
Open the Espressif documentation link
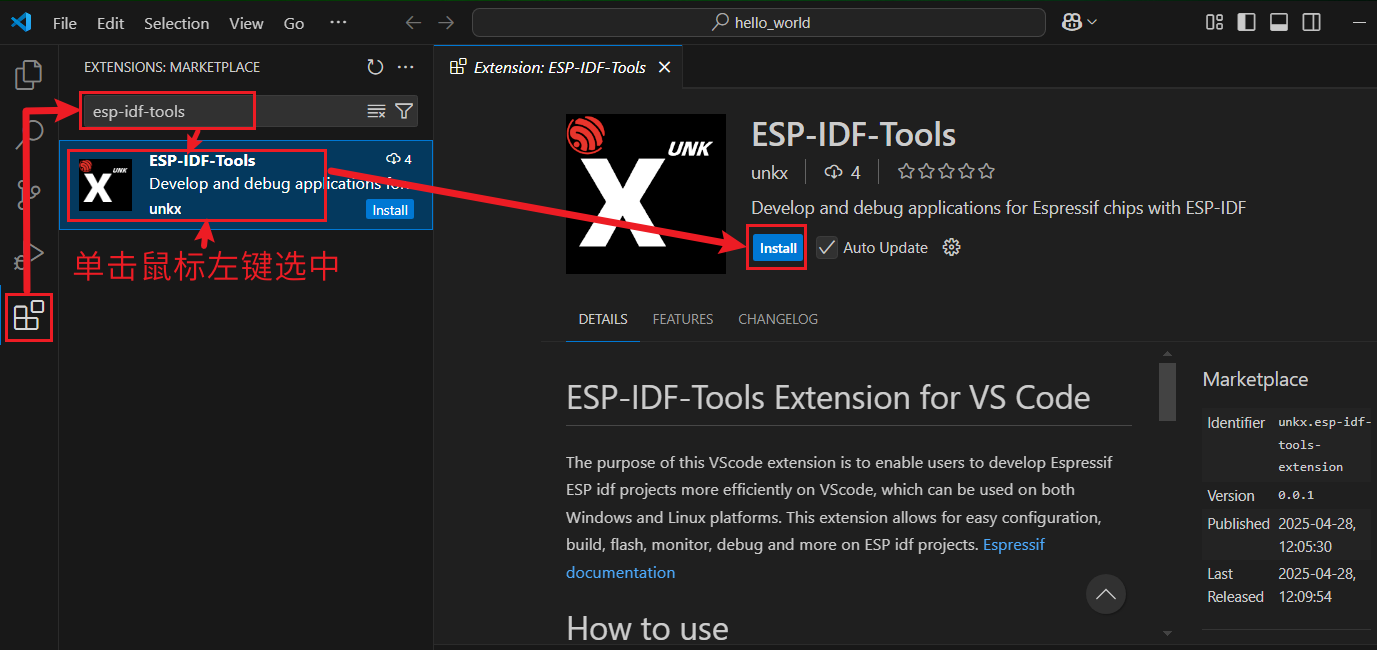coord(805,558)
